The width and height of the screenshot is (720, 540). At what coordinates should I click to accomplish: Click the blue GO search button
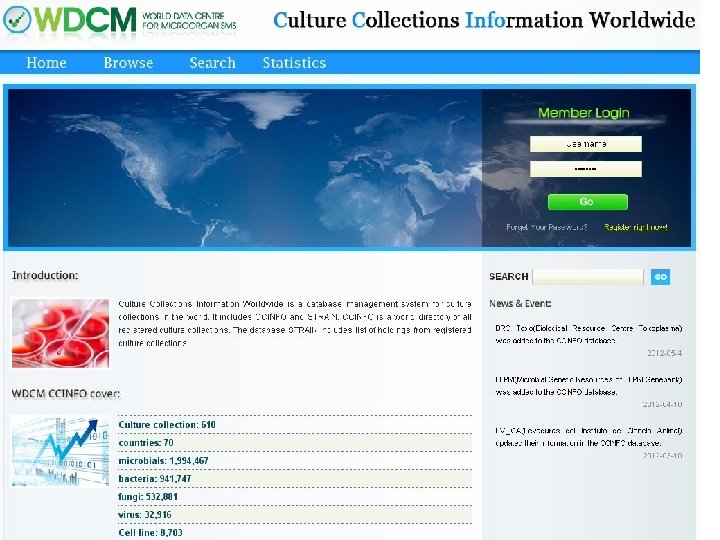(660, 277)
